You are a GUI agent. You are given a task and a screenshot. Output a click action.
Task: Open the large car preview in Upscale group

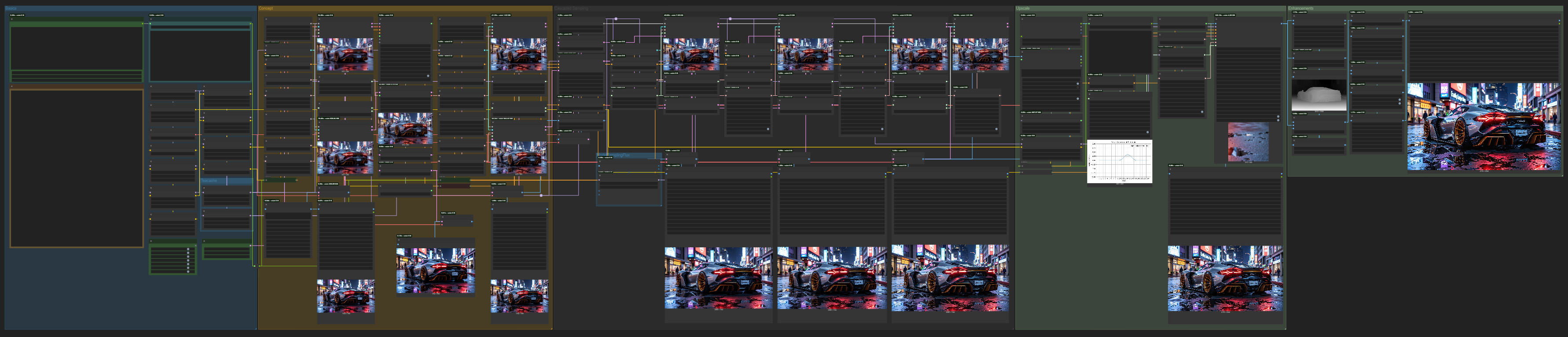[x=1225, y=278]
